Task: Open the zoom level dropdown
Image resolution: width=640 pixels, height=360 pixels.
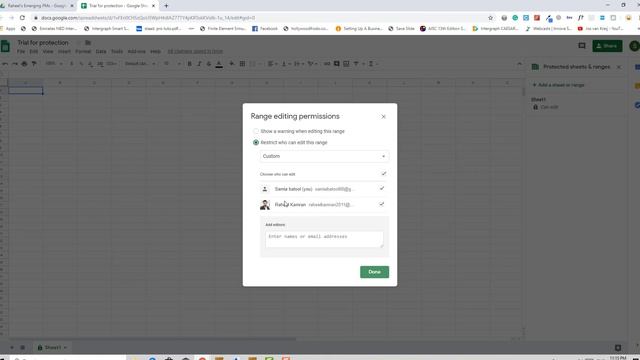Action: pyautogui.click(x=54, y=64)
